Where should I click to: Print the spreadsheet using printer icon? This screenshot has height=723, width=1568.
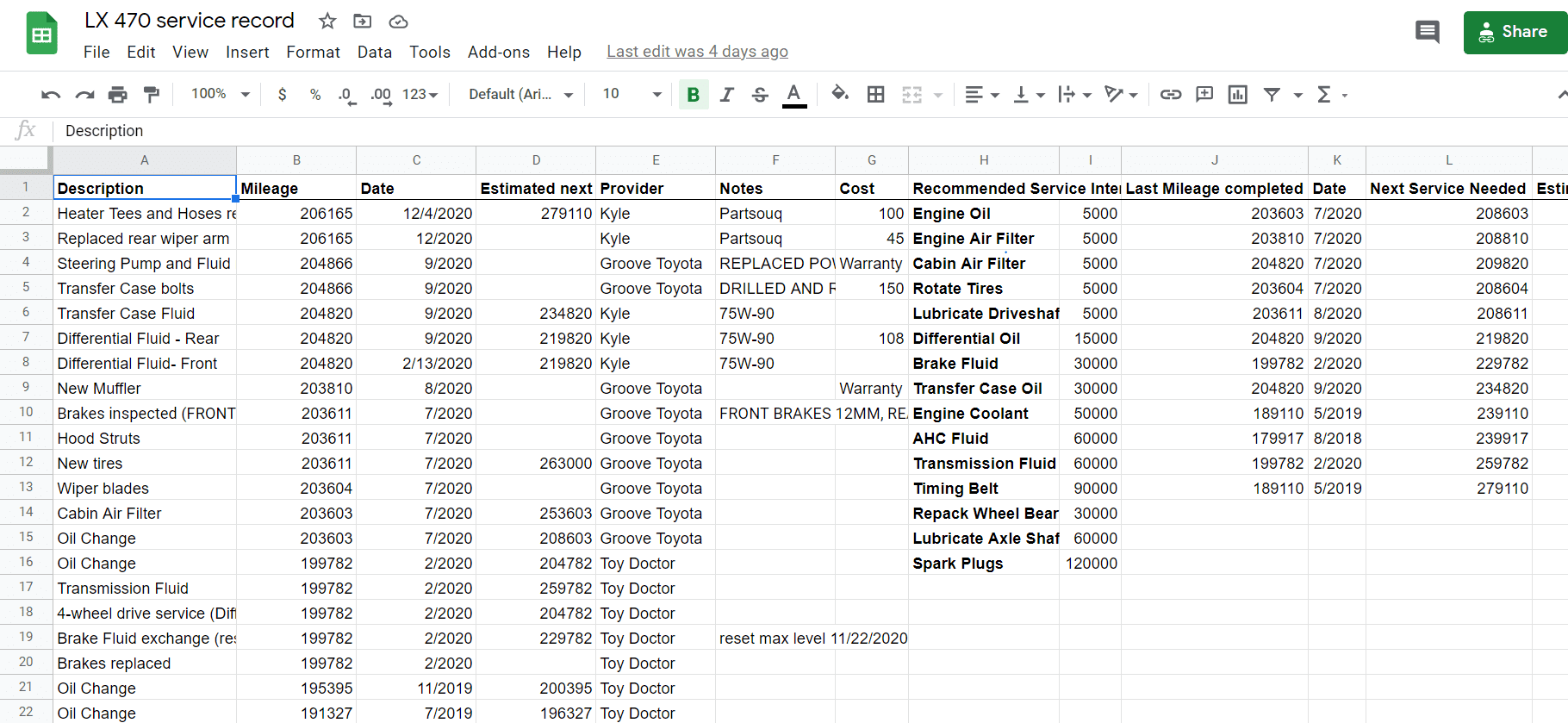click(x=118, y=95)
